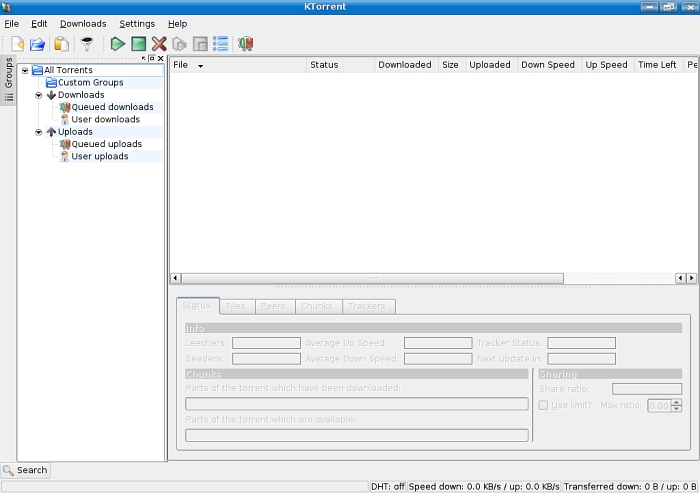
Task: Click the Custom Groups folder icon
Action: (51, 83)
